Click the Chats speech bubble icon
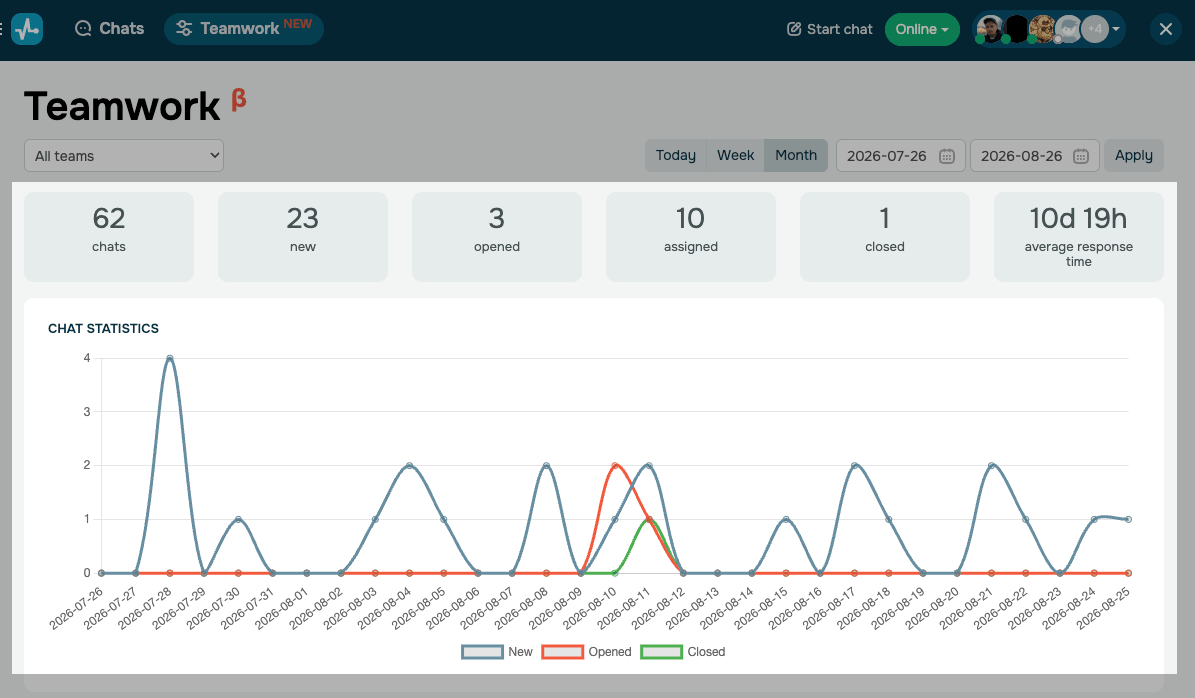Screen dimensions: 1195x698 83,29
